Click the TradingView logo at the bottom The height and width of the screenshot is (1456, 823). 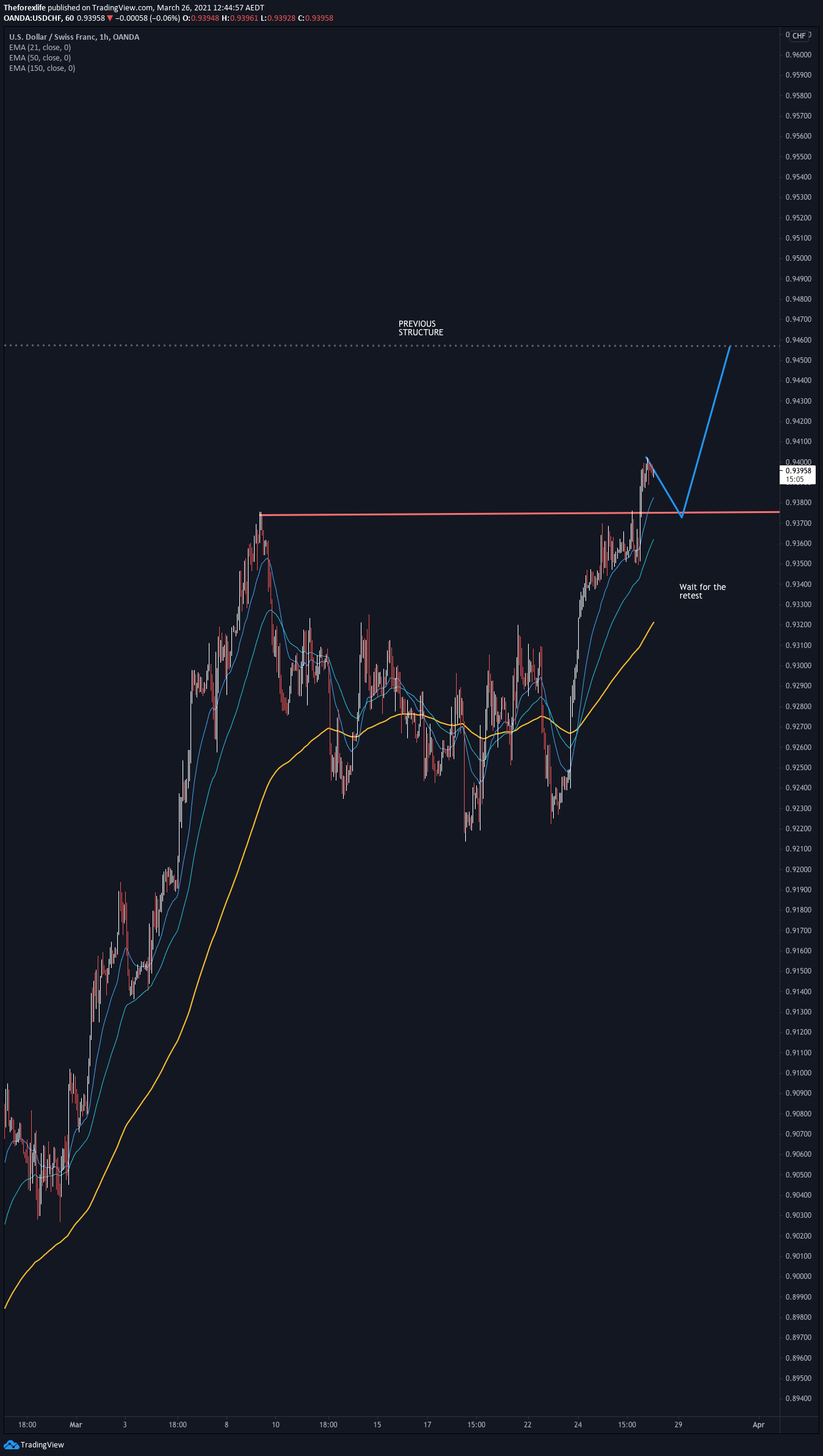[34, 1444]
